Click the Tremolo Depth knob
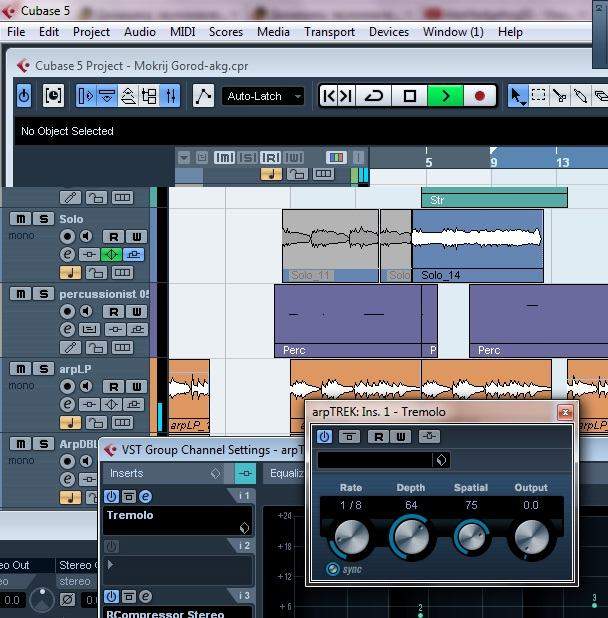This screenshot has width=608, height=618. (x=410, y=538)
